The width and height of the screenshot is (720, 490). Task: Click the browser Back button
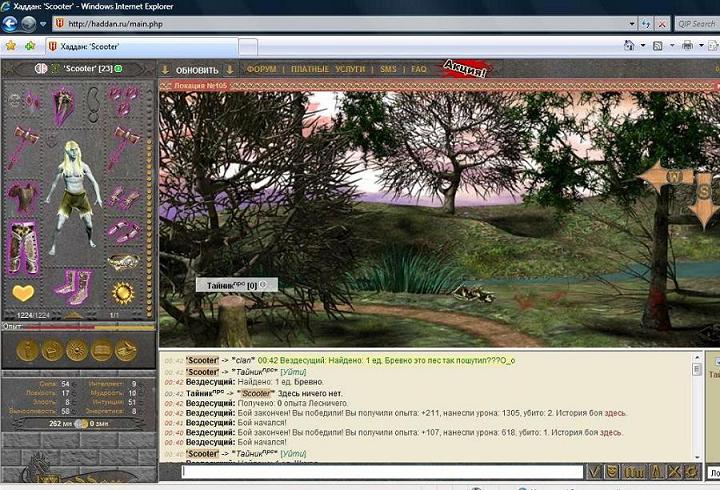coord(10,24)
